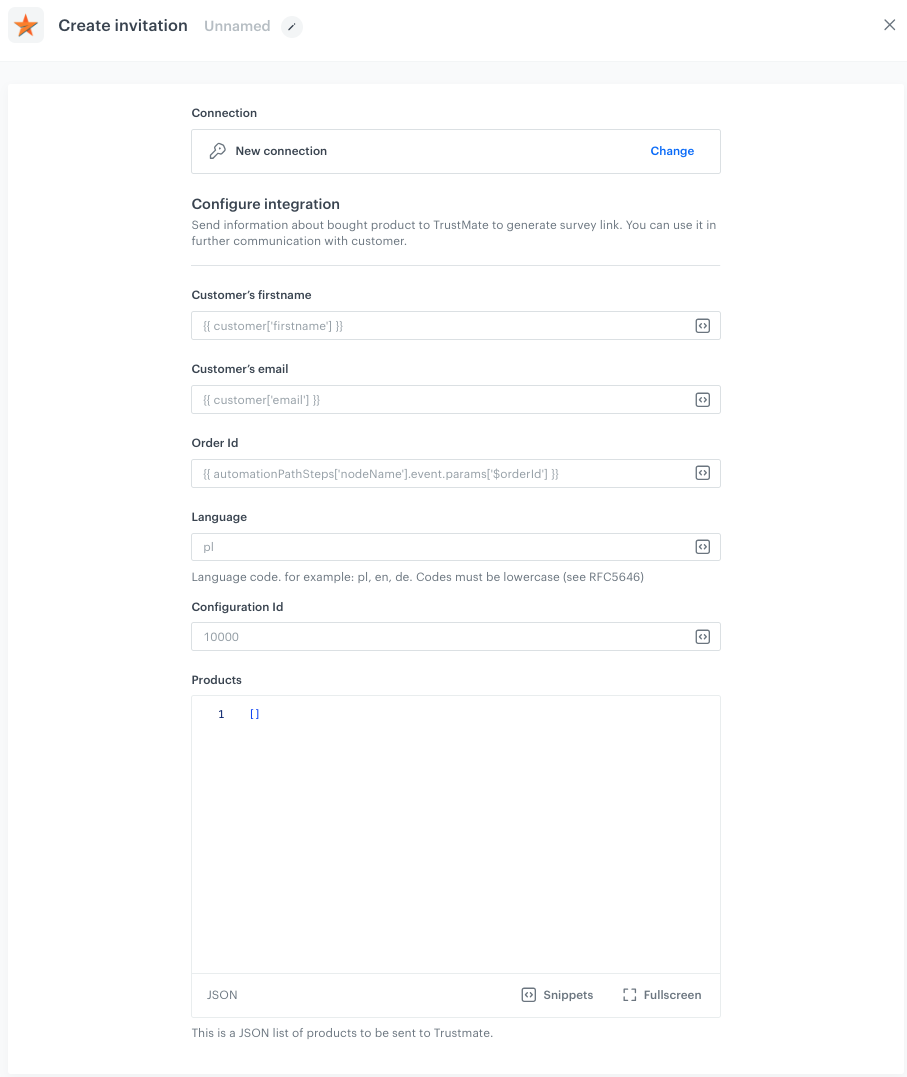Open snippet picker for Order Id field
This screenshot has width=907, height=1077.
702,473
